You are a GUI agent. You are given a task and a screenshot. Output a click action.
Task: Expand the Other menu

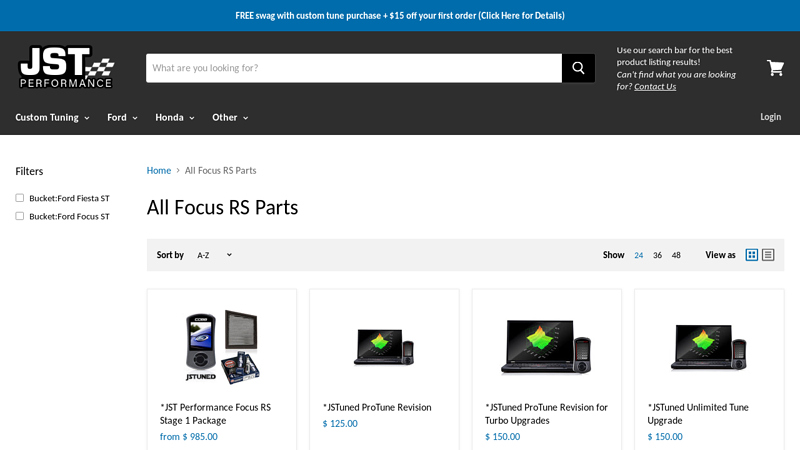click(x=231, y=117)
